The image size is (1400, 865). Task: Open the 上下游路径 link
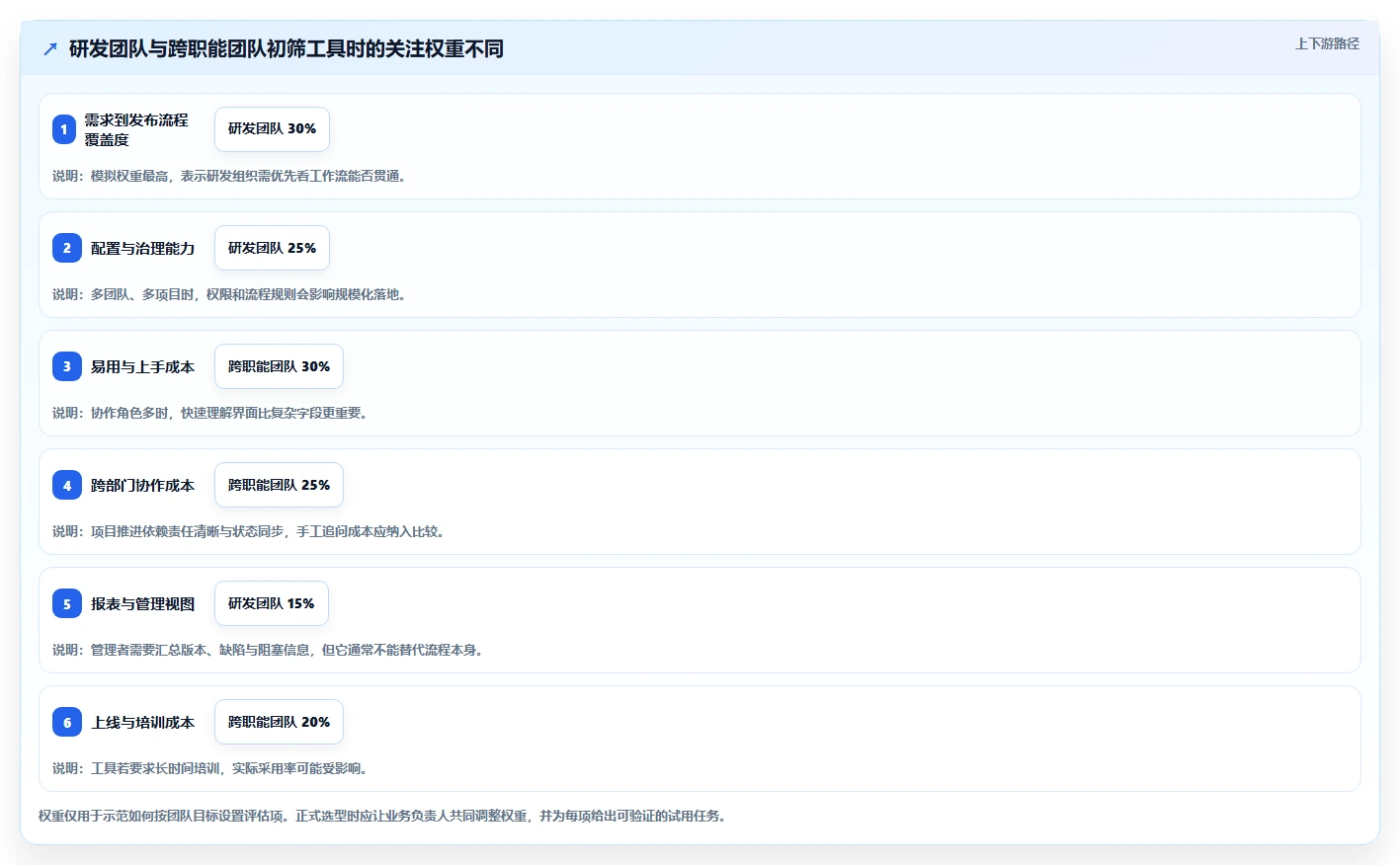(1327, 43)
